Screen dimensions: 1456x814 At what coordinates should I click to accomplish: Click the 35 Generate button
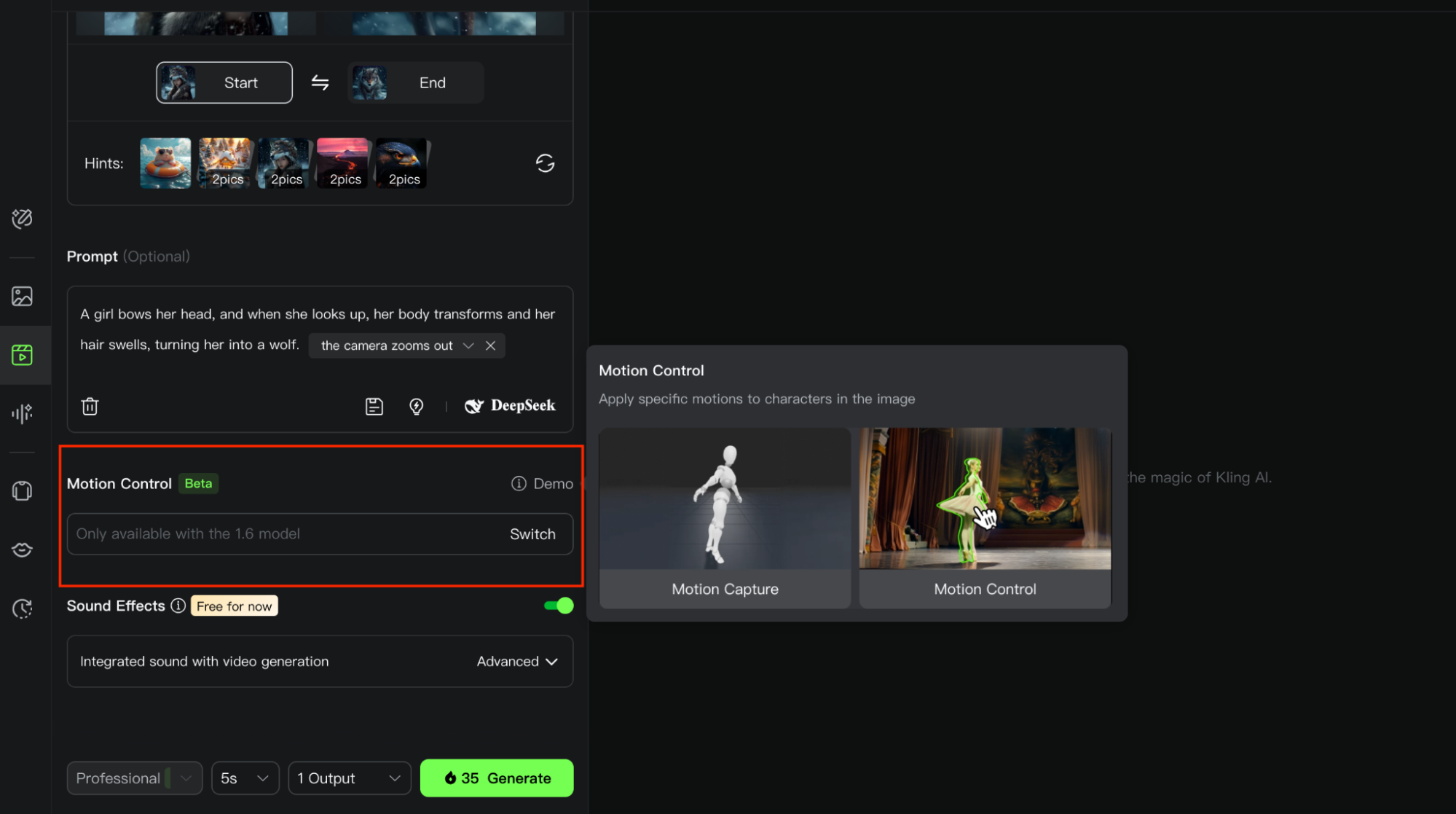click(x=497, y=778)
